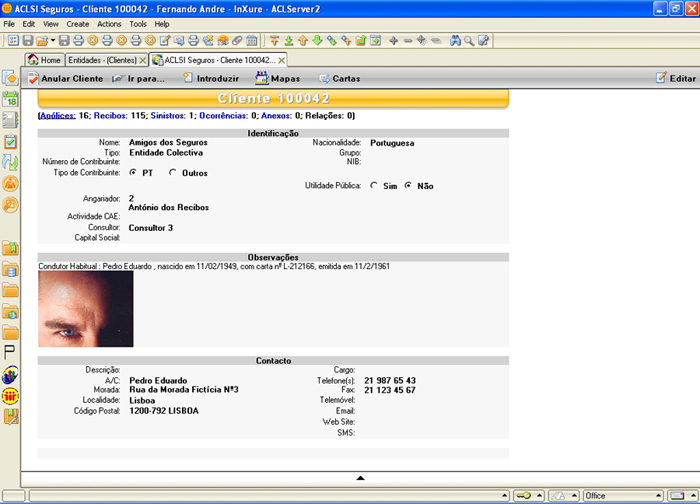The height and width of the screenshot is (504, 700).
Task: Click the calendar icon in left sidebar
Action: coord(10,98)
